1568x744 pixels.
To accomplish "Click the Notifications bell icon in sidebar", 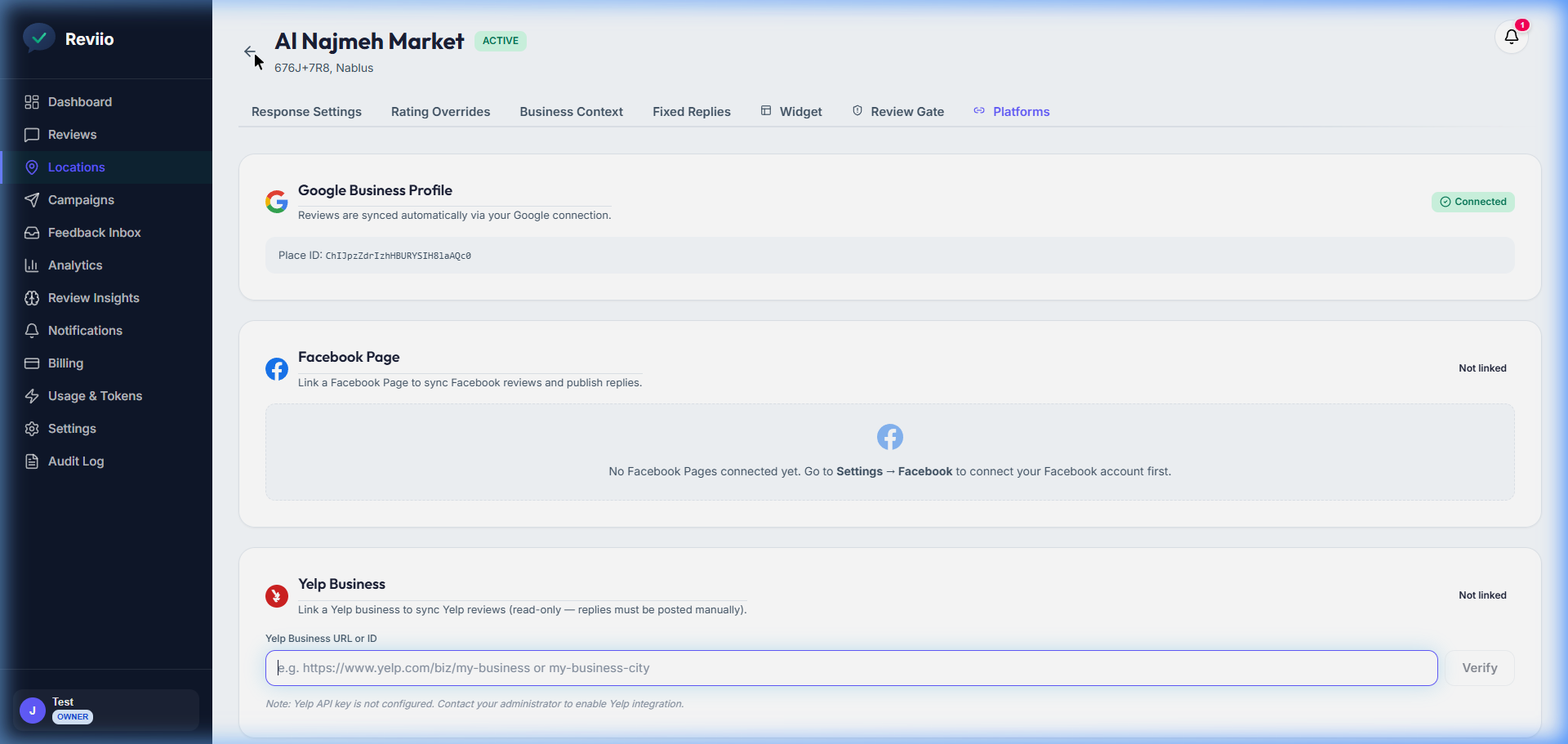I will point(32,331).
